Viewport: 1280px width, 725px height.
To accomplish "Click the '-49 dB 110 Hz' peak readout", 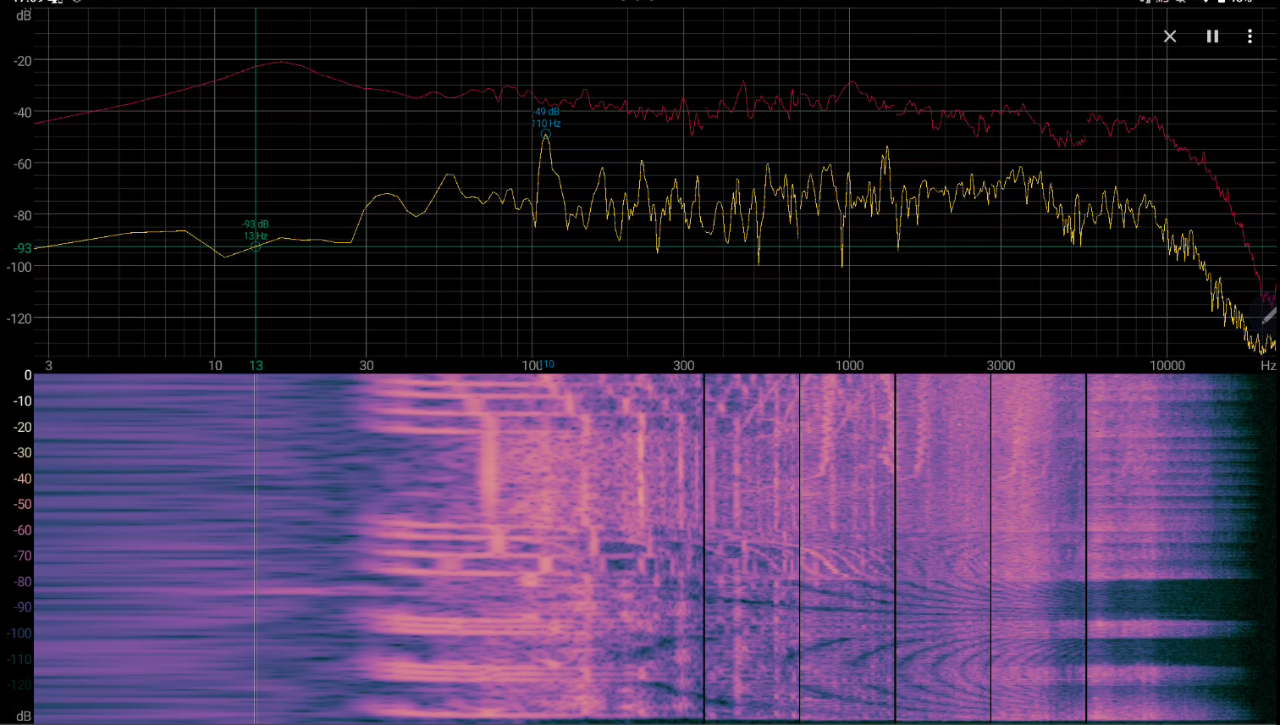I will (546, 118).
